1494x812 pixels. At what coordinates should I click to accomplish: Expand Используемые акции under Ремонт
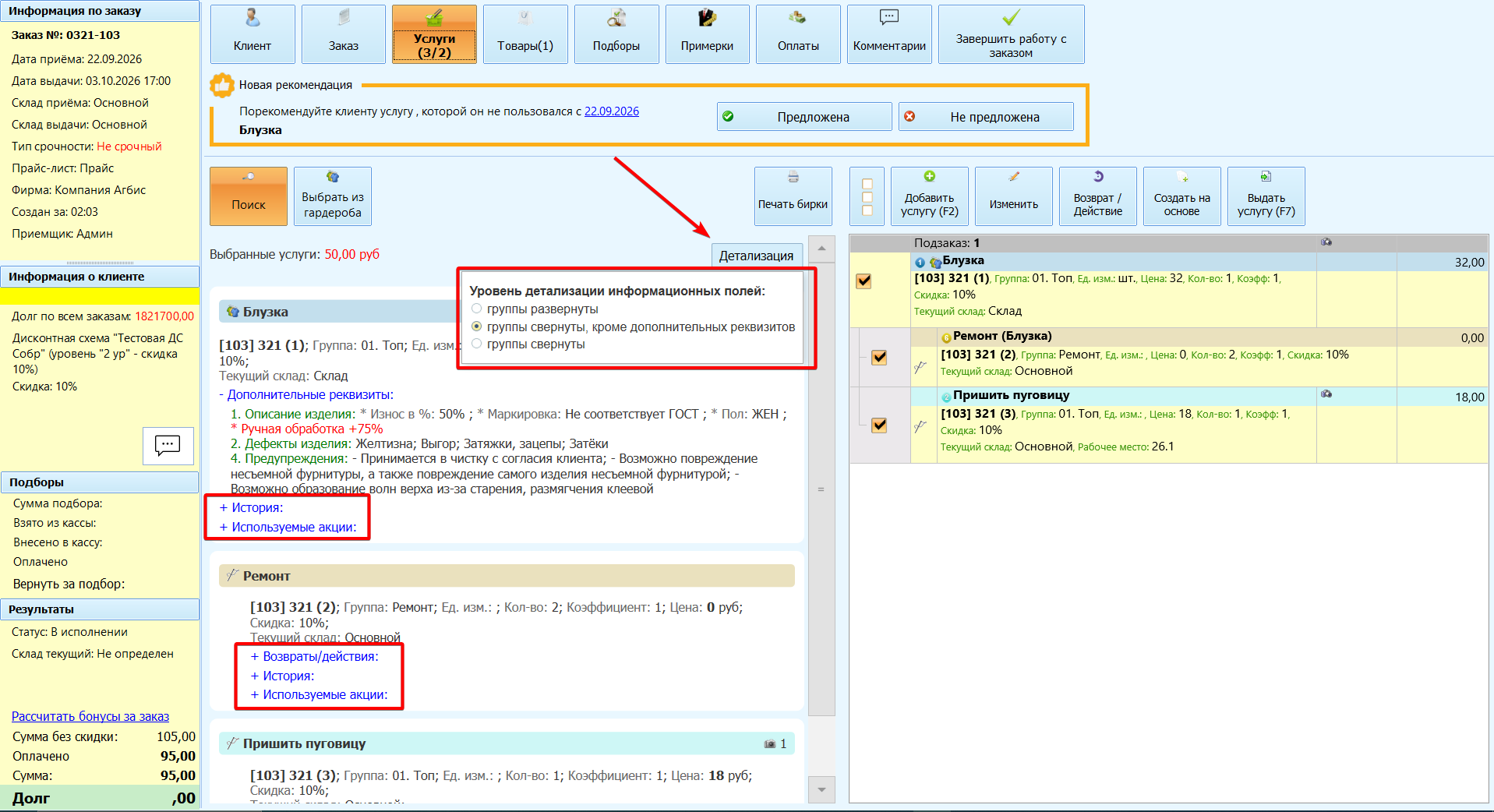pyautogui.click(x=319, y=694)
